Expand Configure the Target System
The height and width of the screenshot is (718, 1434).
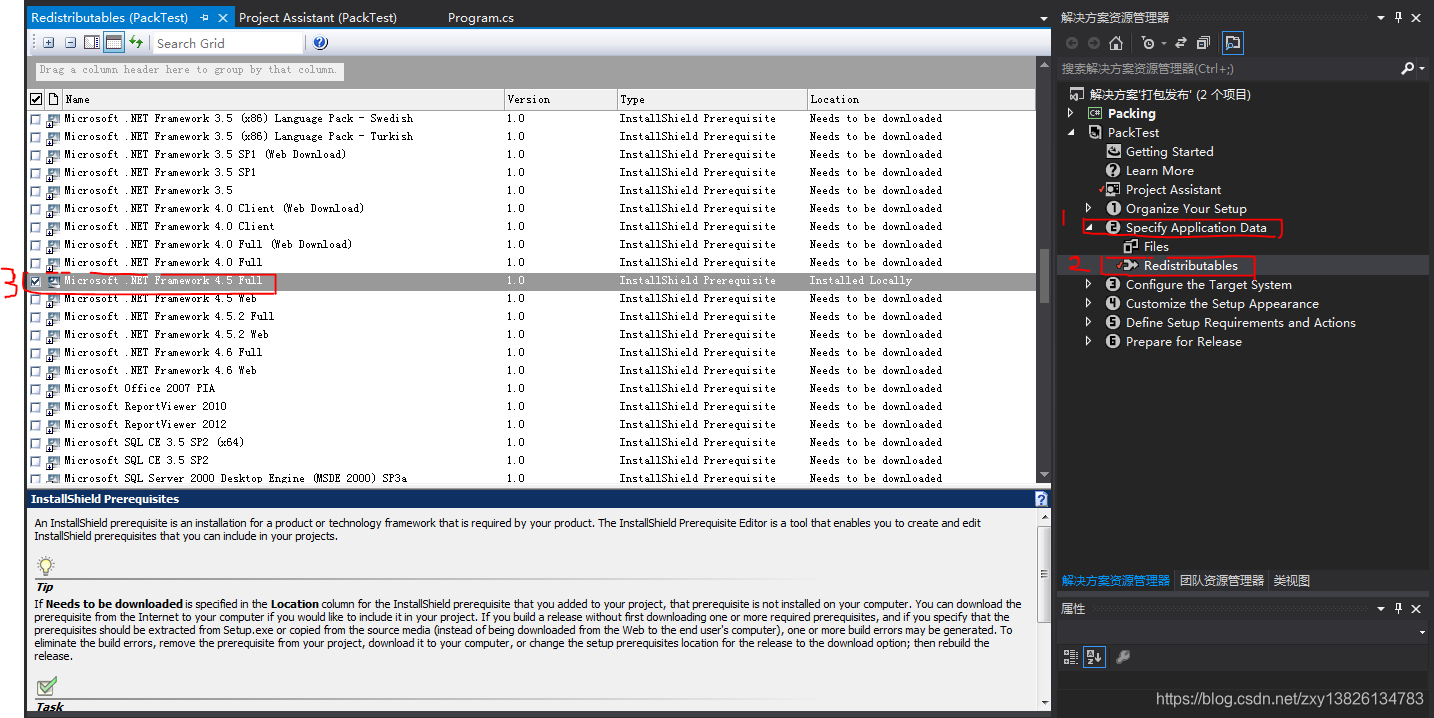pyautogui.click(x=1089, y=284)
